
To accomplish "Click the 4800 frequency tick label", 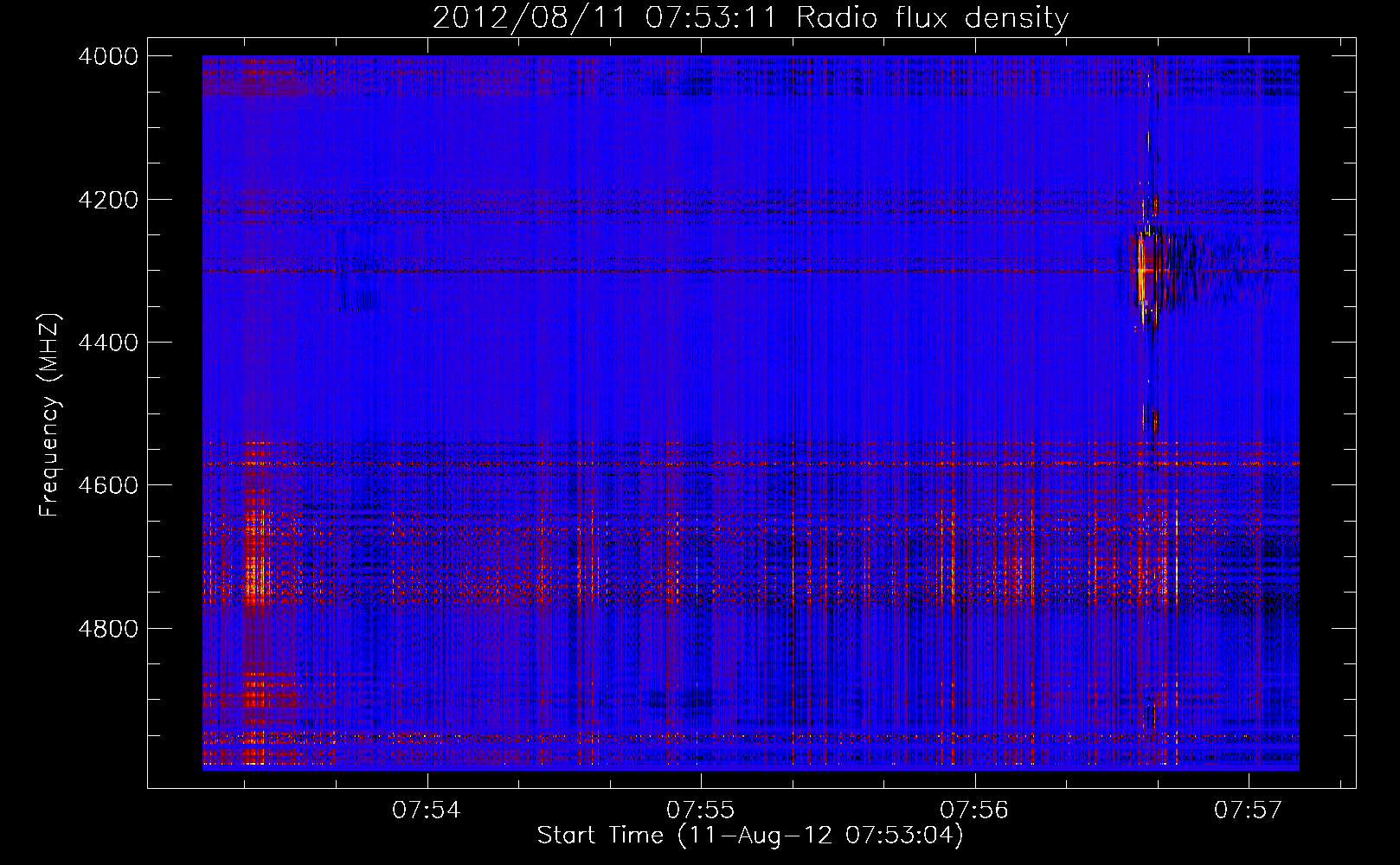I will point(108,628).
